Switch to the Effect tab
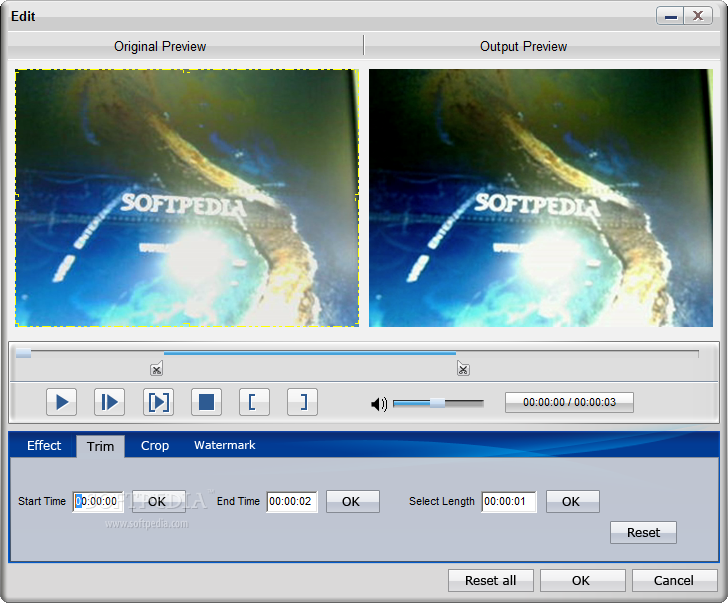The height and width of the screenshot is (603, 728). pos(44,446)
